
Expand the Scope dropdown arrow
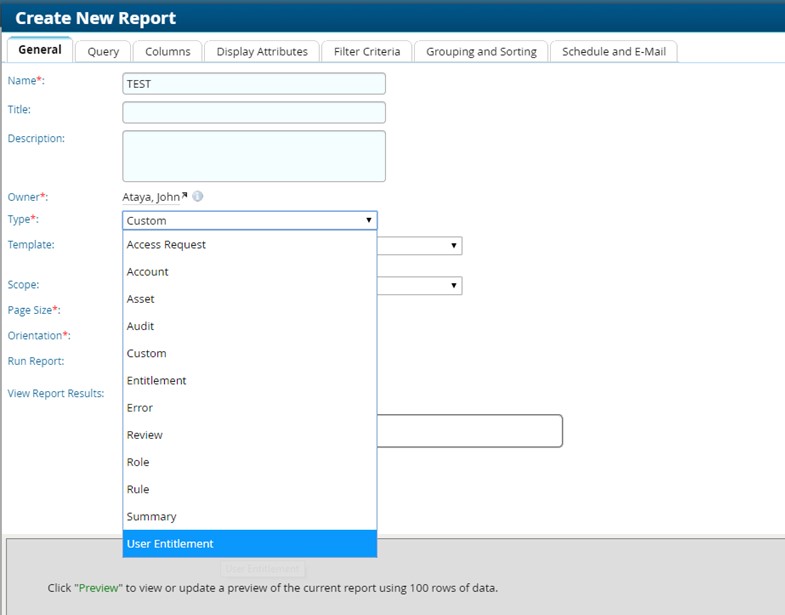454,285
